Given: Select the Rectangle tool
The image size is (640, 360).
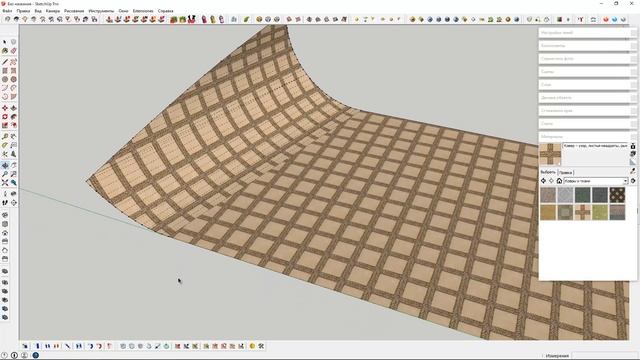Looking at the screenshot, I should [4, 71].
